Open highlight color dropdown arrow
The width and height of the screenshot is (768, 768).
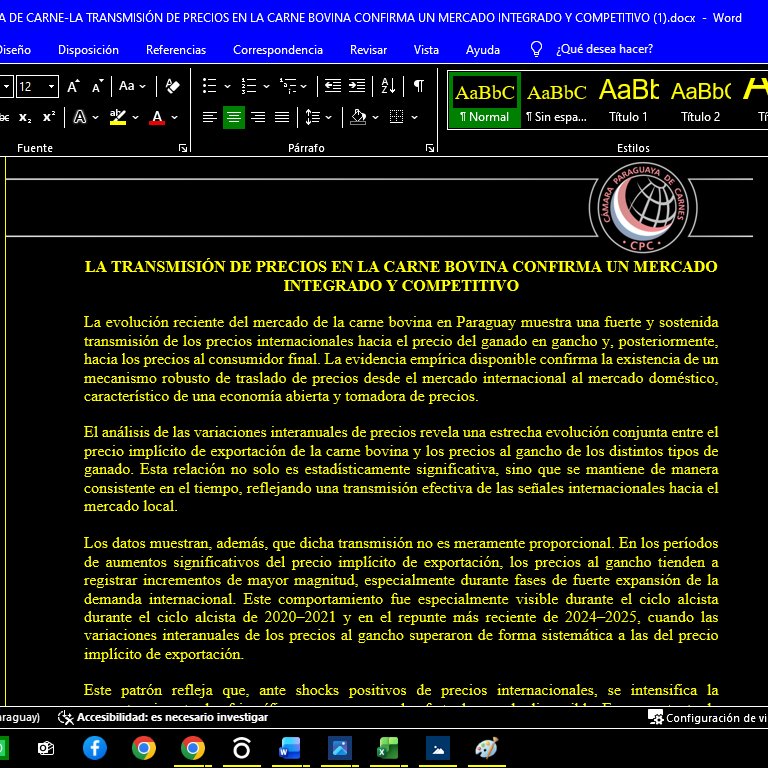tap(135, 118)
